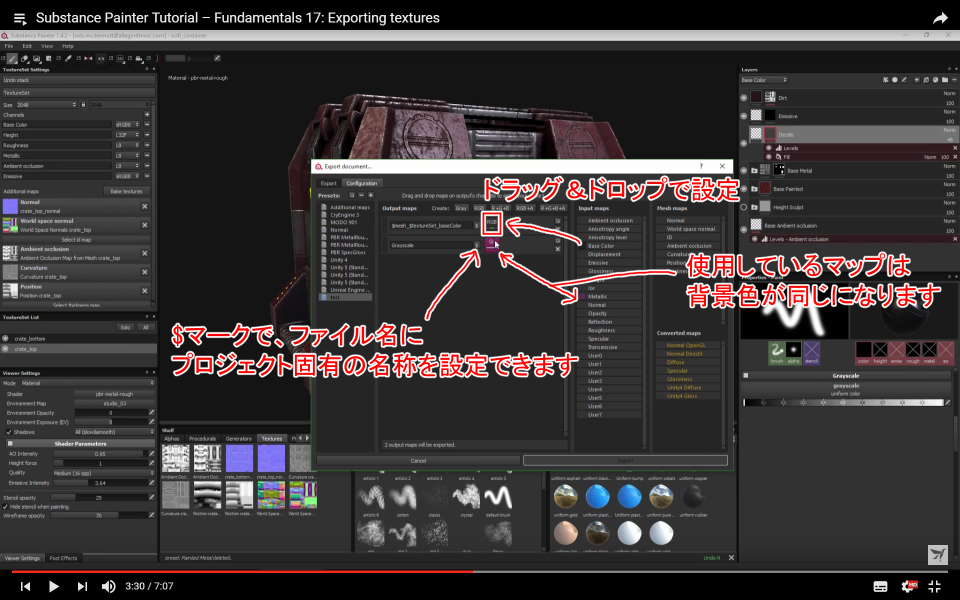
Task: Open YouTube settings gear
Action: [909, 586]
